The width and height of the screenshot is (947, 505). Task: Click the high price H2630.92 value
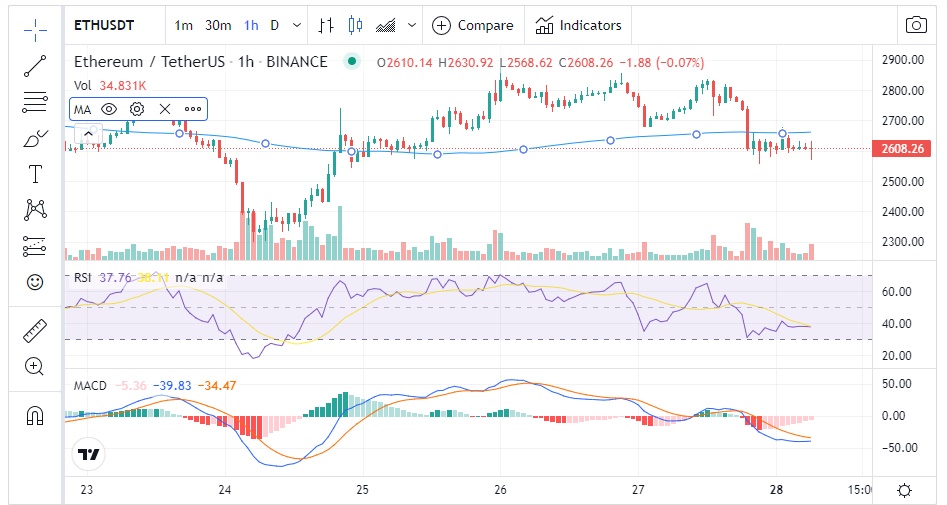466,62
